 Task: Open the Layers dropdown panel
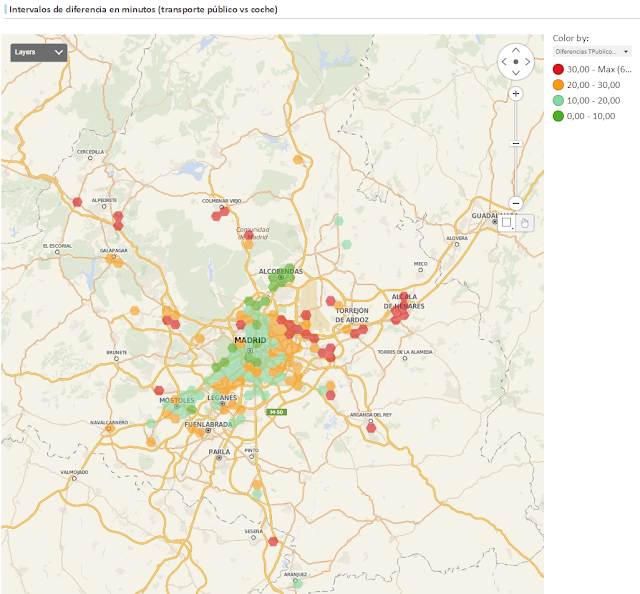coord(39,51)
